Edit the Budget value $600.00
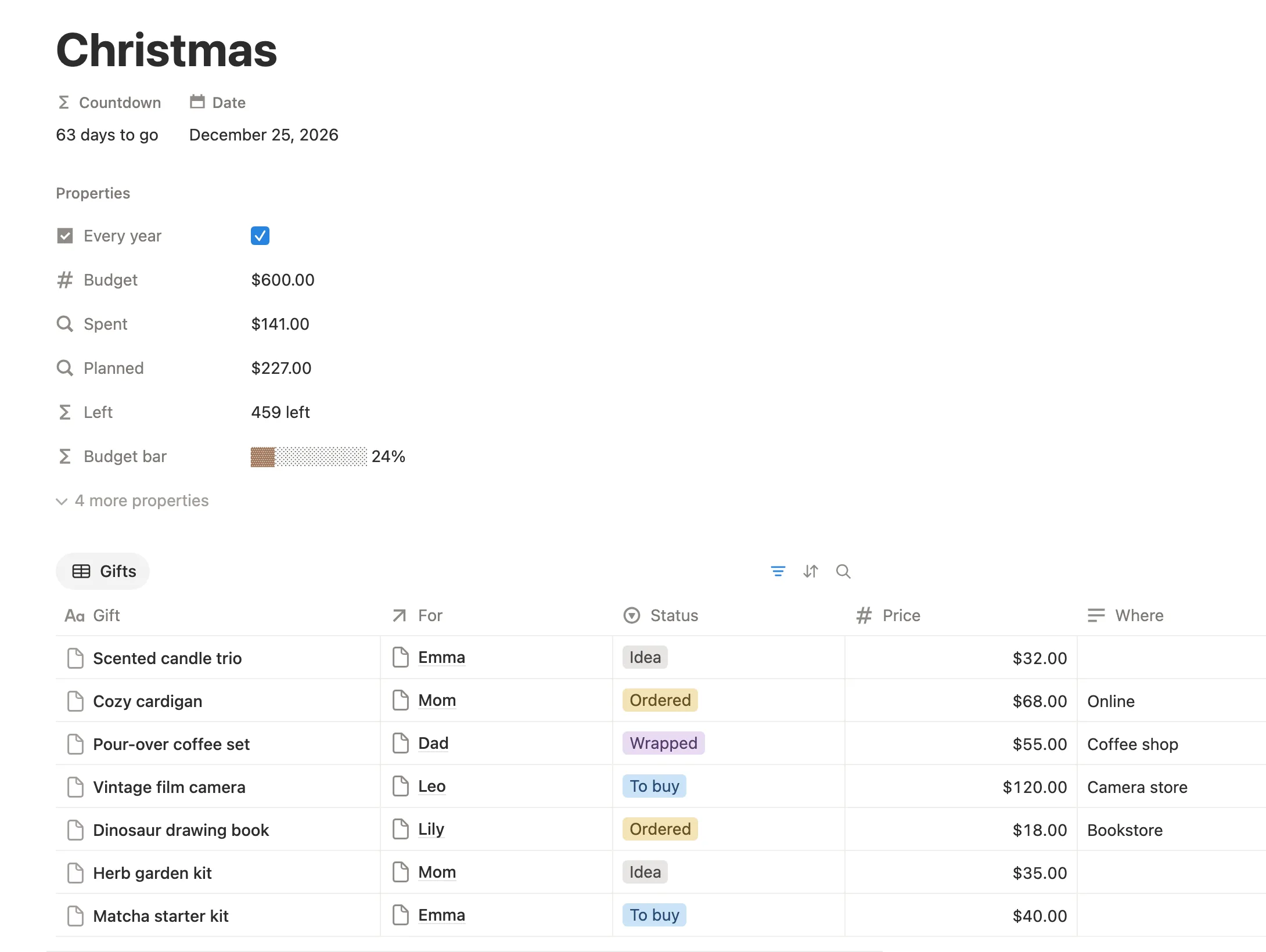Image resolution: width=1266 pixels, height=952 pixels. point(283,280)
